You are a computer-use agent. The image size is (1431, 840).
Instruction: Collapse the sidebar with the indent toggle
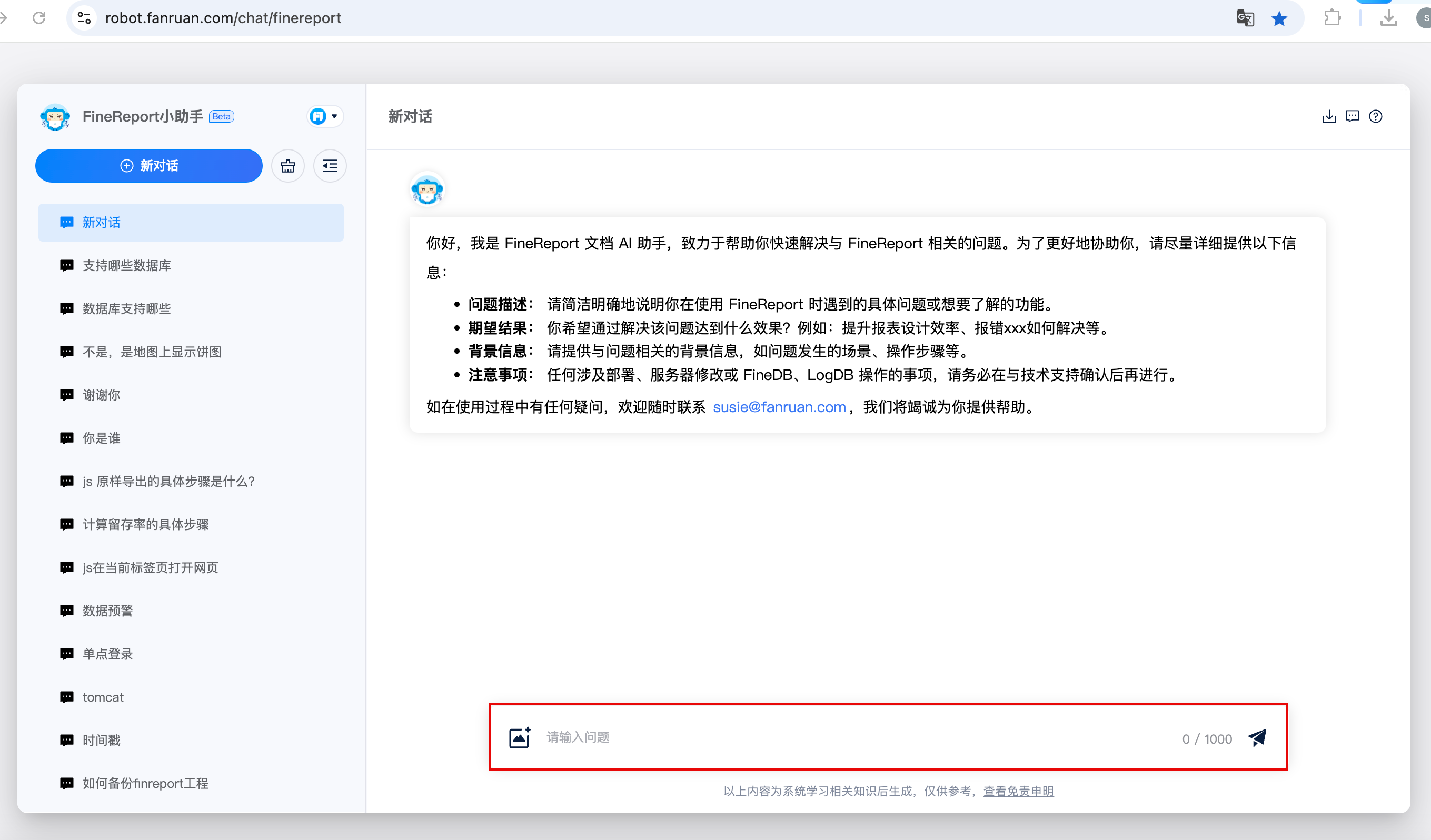point(330,166)
